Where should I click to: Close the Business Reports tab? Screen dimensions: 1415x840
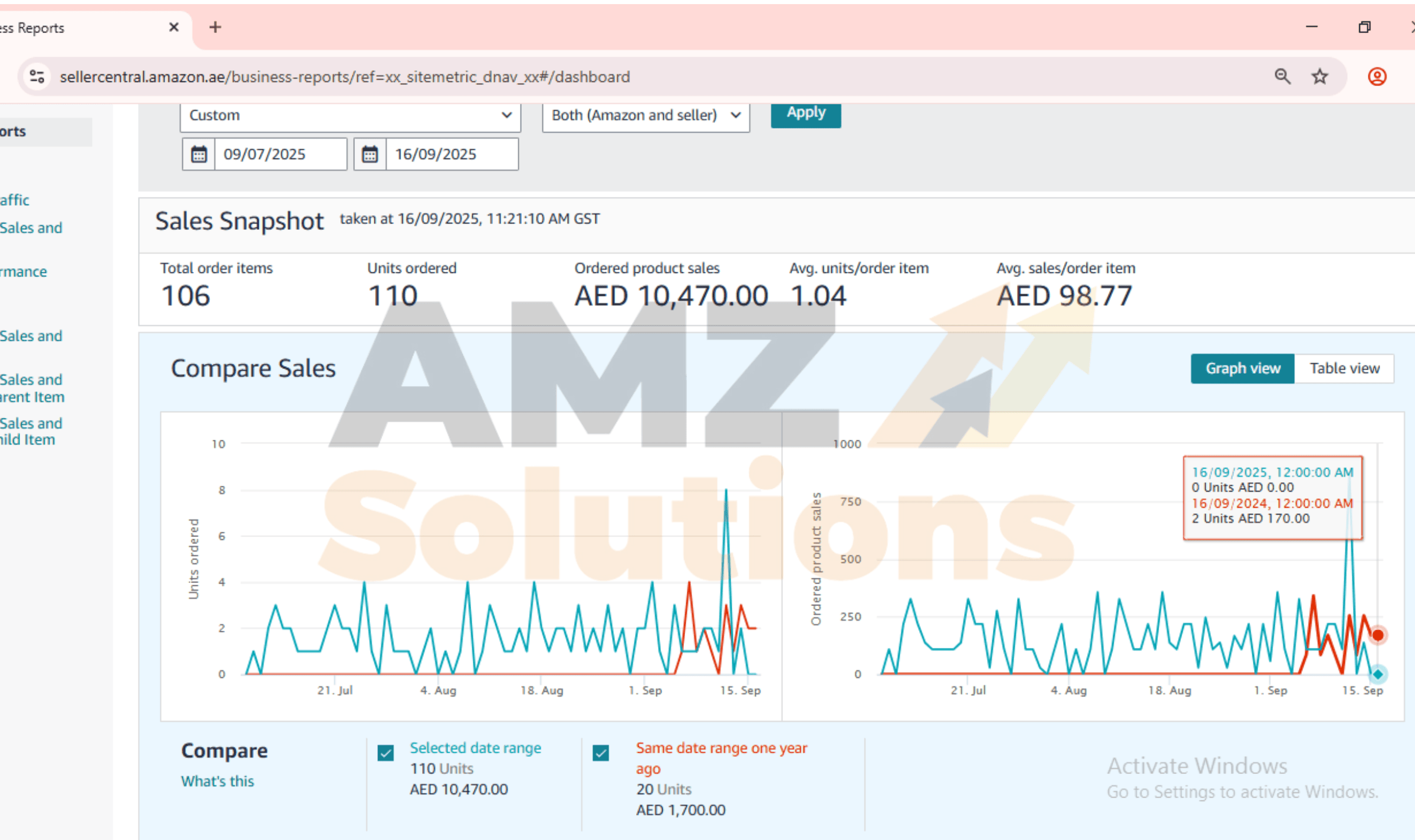(173, 27)
